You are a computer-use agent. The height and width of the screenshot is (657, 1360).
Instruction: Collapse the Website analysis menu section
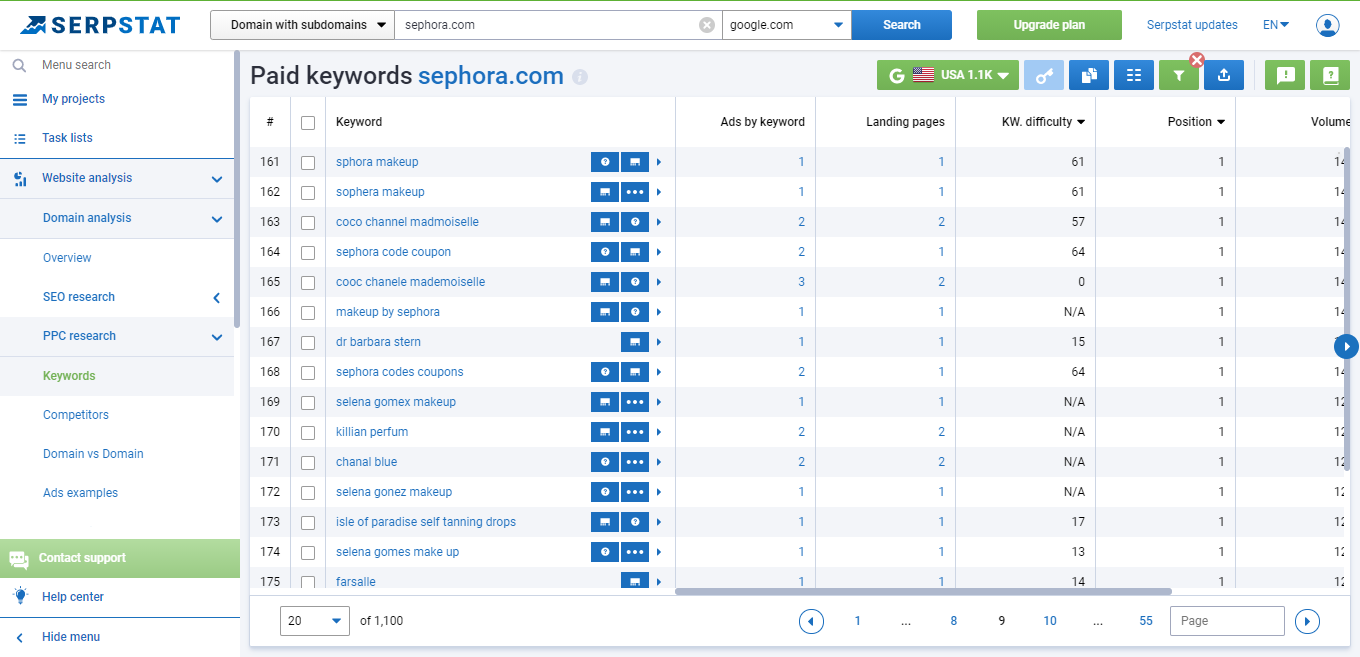[217, 179]
